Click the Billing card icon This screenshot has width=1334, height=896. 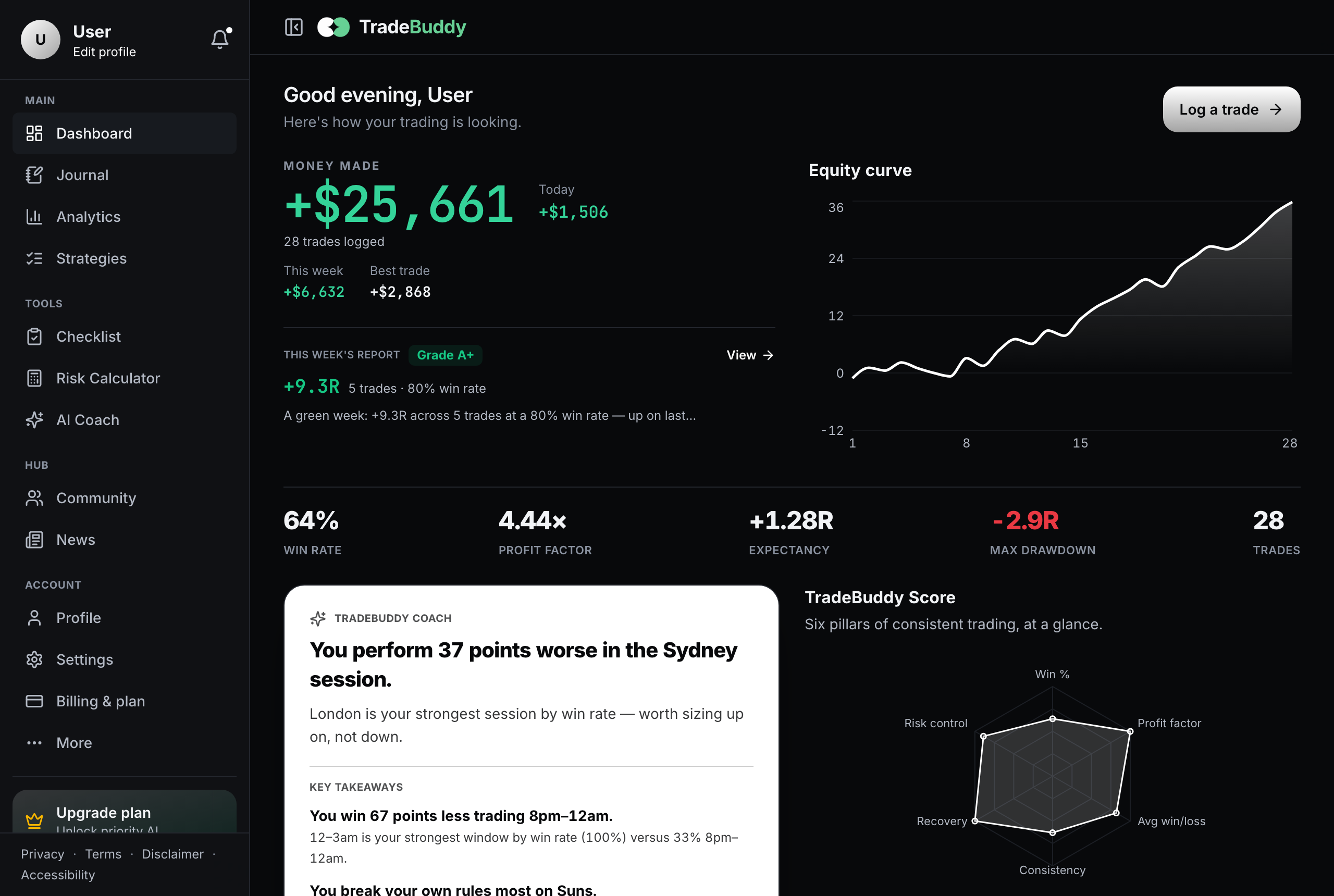(34, 701)
